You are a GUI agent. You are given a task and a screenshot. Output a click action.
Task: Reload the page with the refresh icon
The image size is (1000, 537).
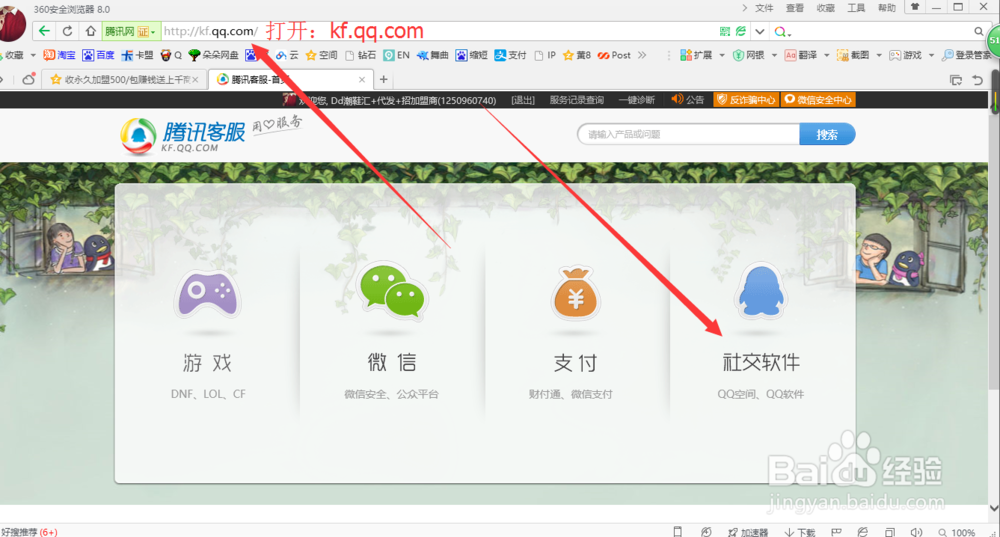67,31
